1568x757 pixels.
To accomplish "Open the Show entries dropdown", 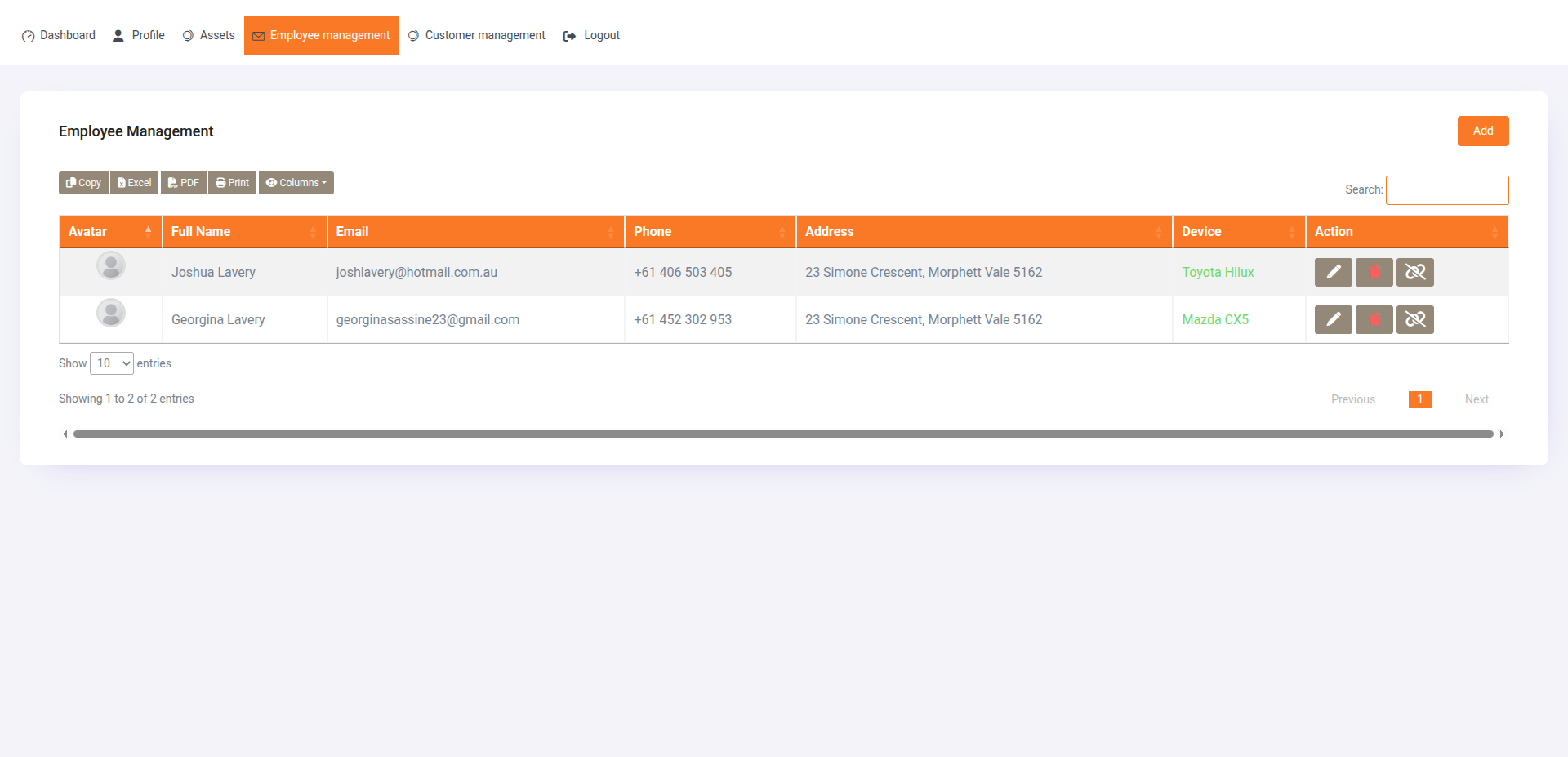I will (x=111, y=363).
